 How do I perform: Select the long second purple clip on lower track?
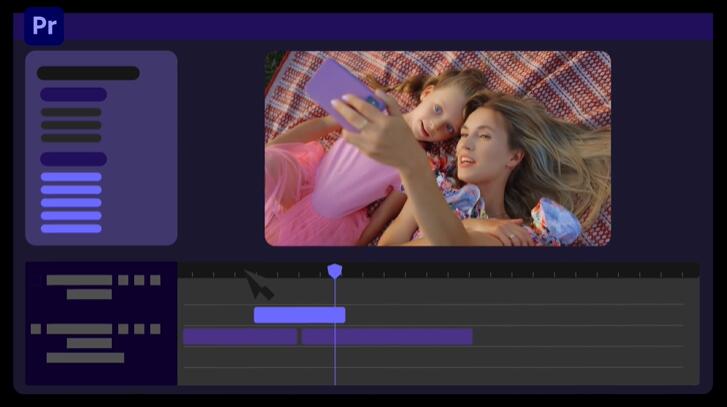coord(387,337)
